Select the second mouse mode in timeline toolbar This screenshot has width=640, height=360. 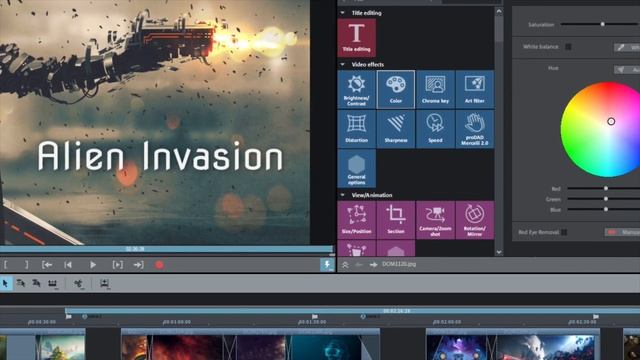(21, 283)
